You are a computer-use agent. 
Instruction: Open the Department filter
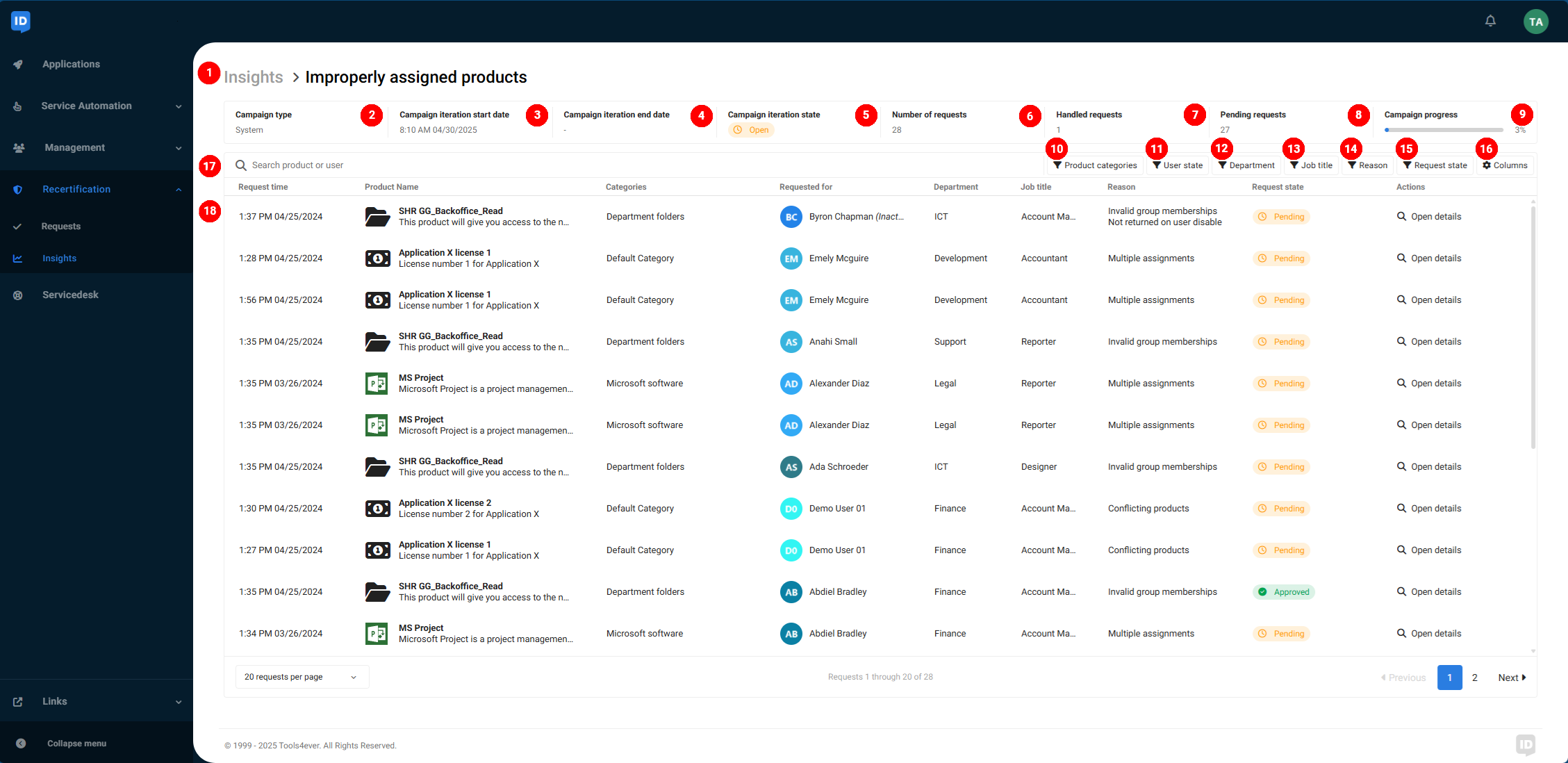click(1246, 165)
